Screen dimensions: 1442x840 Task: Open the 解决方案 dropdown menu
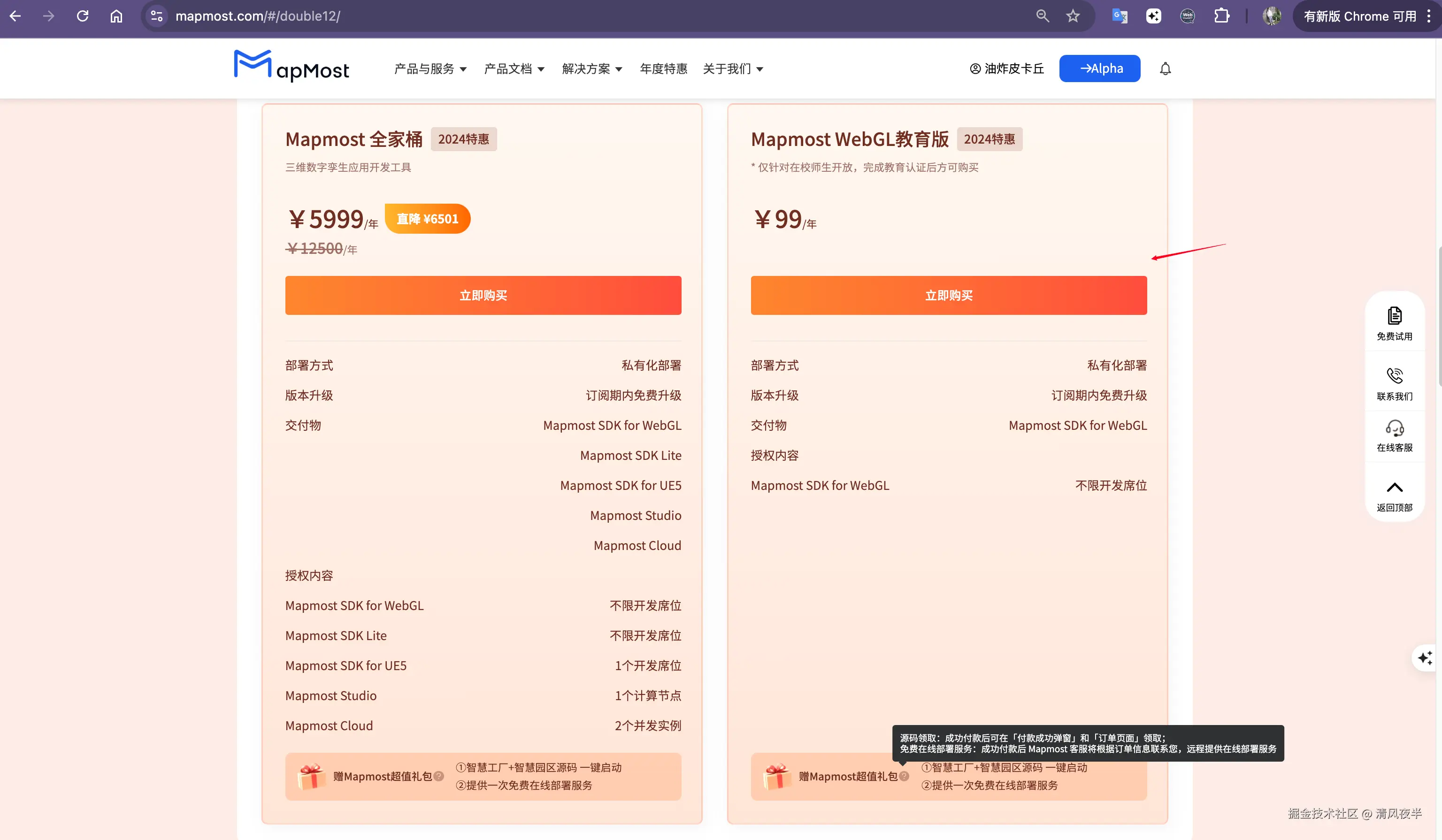591,69
